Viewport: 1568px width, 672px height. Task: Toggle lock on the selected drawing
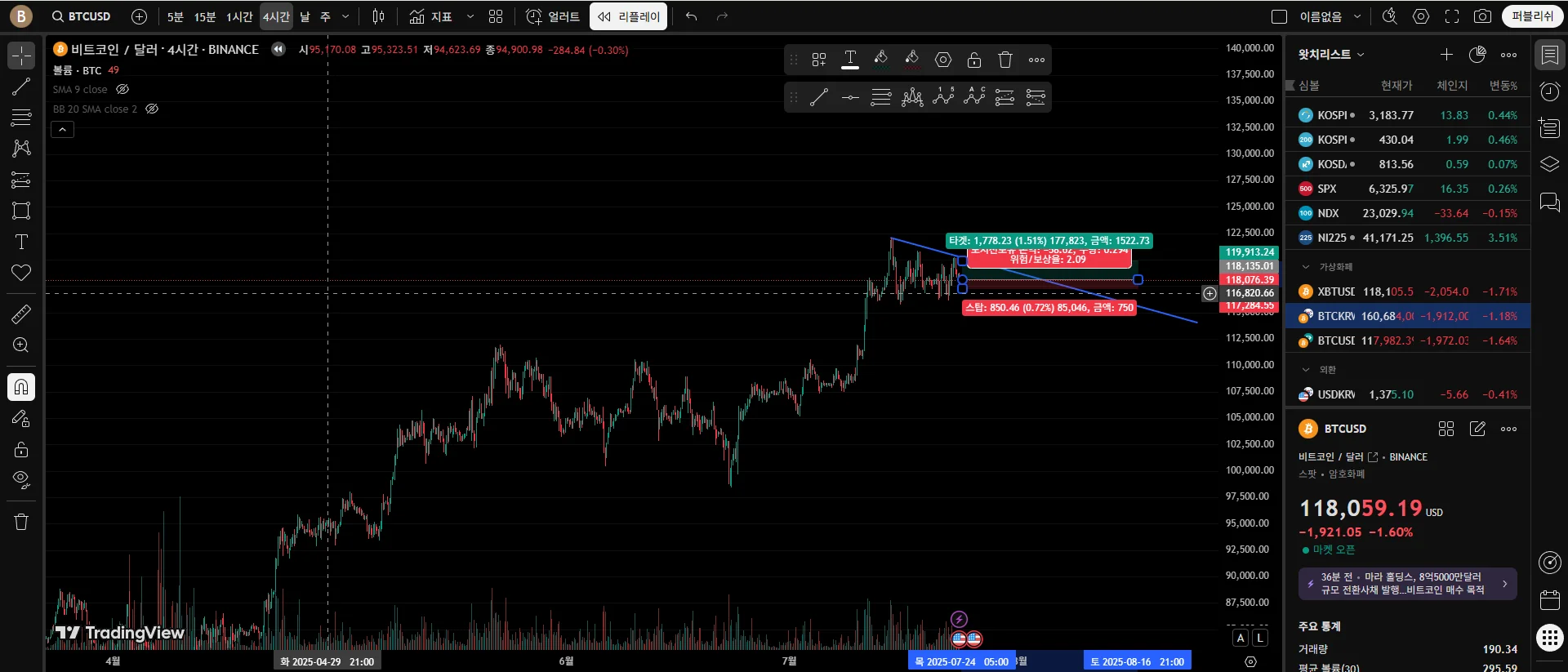click(974, 60)
